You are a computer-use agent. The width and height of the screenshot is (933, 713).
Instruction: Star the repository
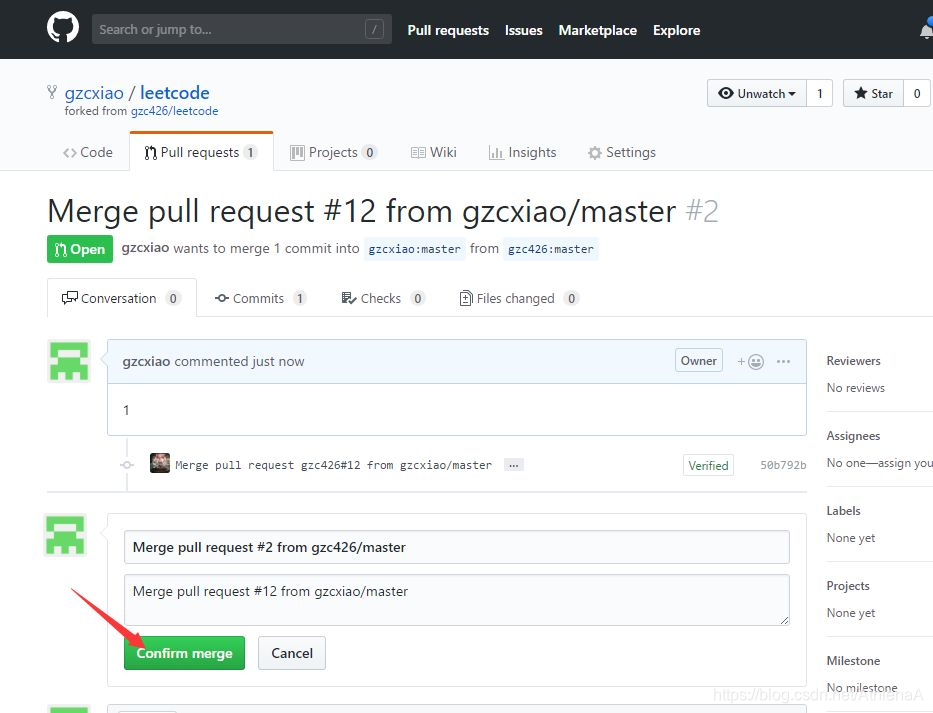[873, 93]
